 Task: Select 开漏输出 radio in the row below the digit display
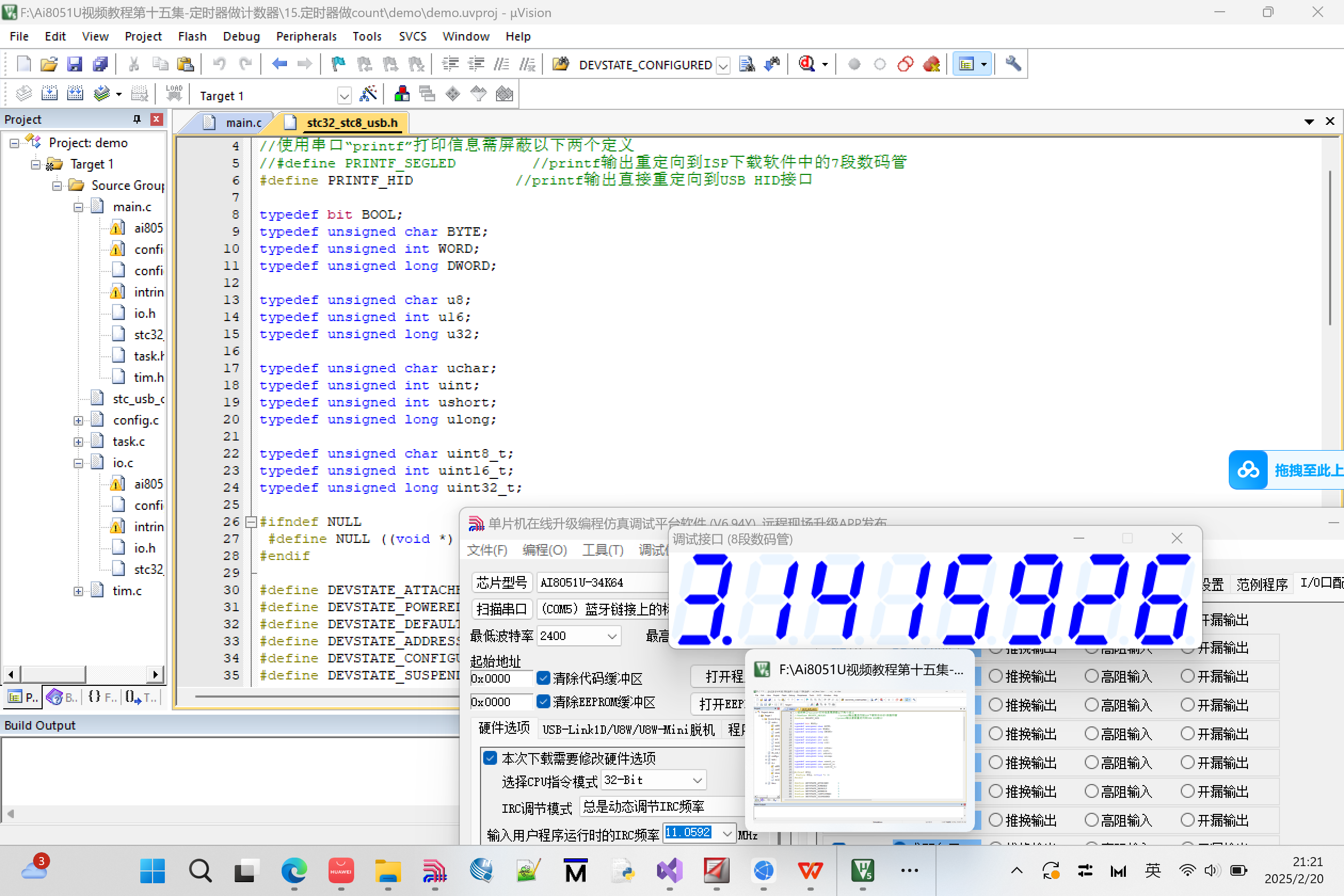click(1187, 676)
